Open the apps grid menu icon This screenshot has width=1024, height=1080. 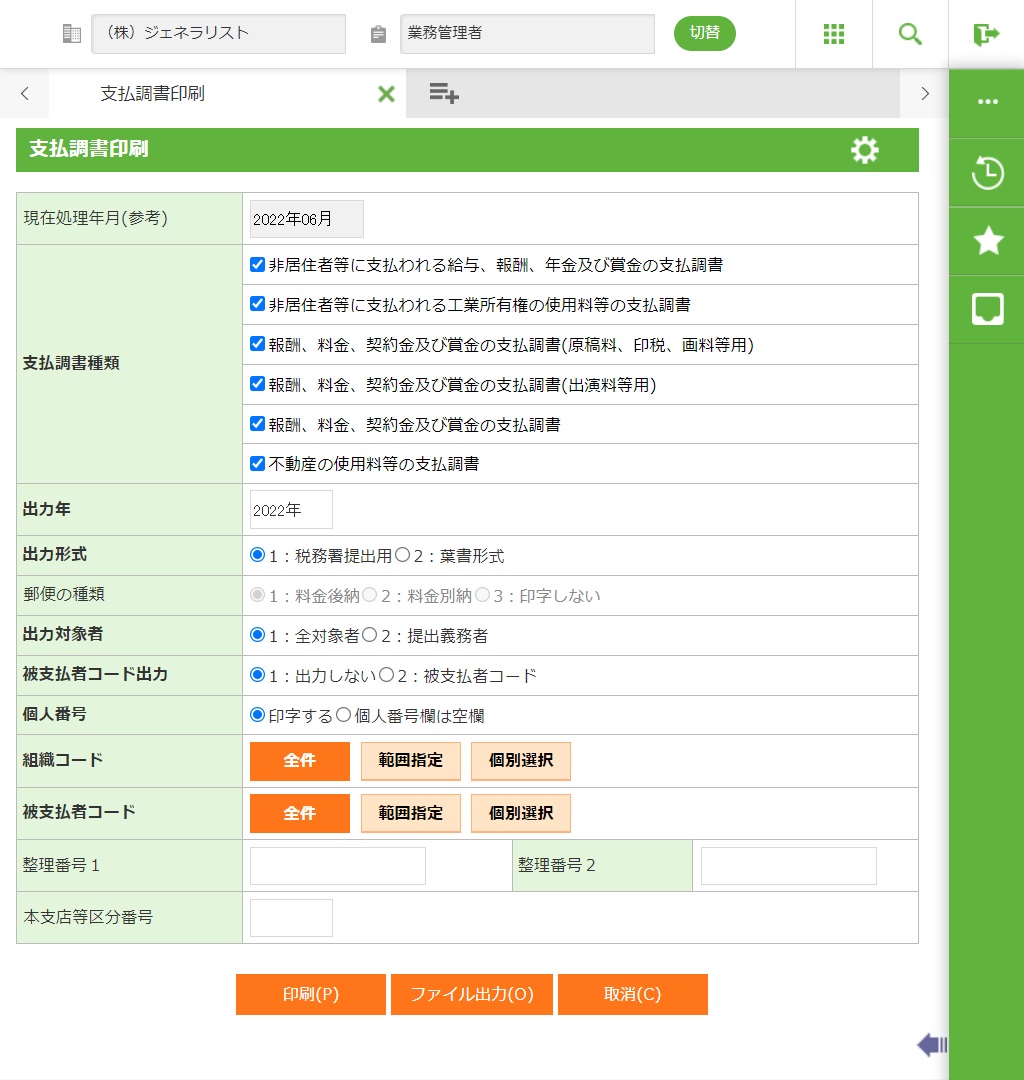[x=834, y=34]
